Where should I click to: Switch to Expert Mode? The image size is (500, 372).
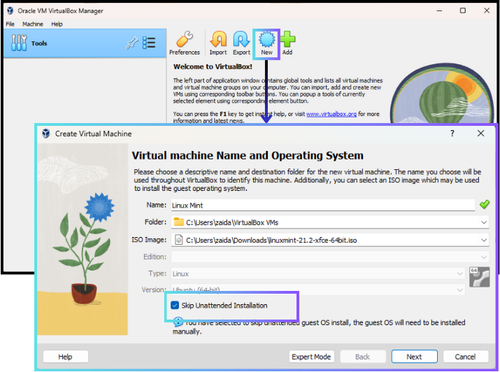click(x=311, y=357)
